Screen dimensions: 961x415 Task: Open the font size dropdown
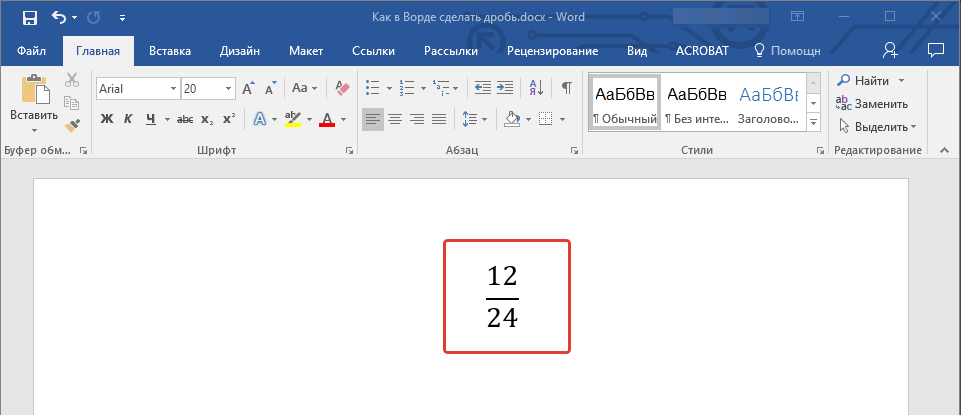click(x=229, y=89)
